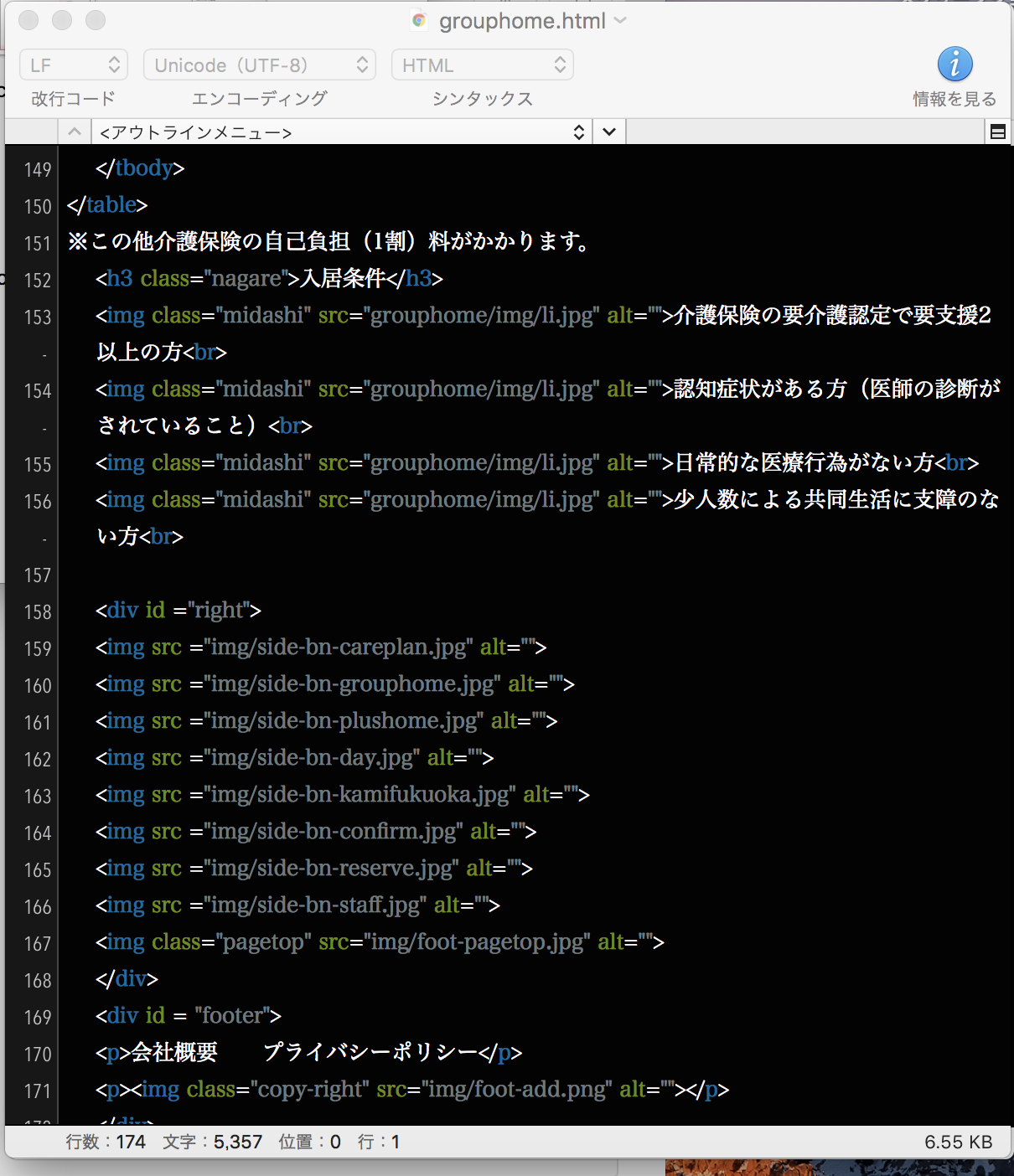
Task: Click the 6.55 KB file size in status bar
Action: tap(958, 1142)
